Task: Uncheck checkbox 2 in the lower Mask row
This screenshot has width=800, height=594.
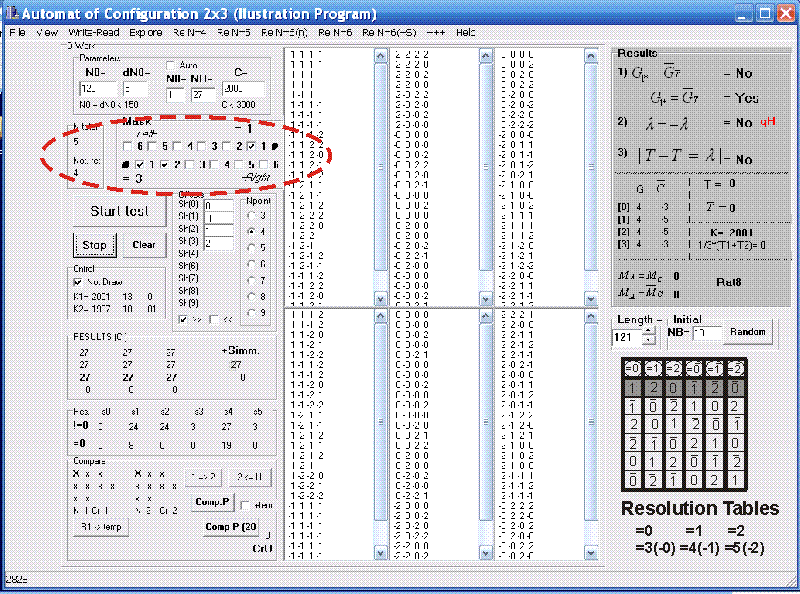Action: 164,165
